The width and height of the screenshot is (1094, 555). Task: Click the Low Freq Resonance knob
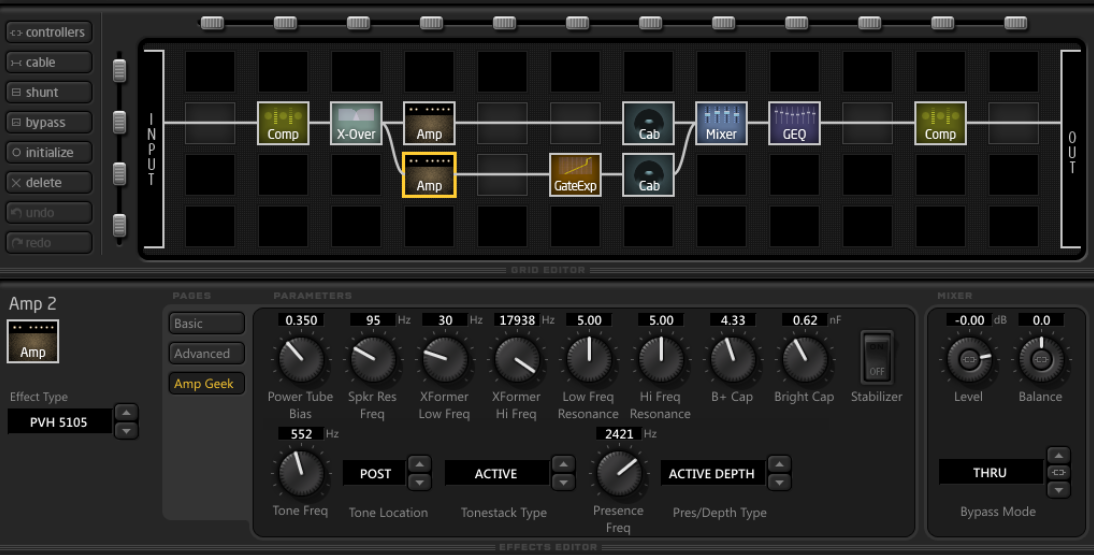click(589, 360)
